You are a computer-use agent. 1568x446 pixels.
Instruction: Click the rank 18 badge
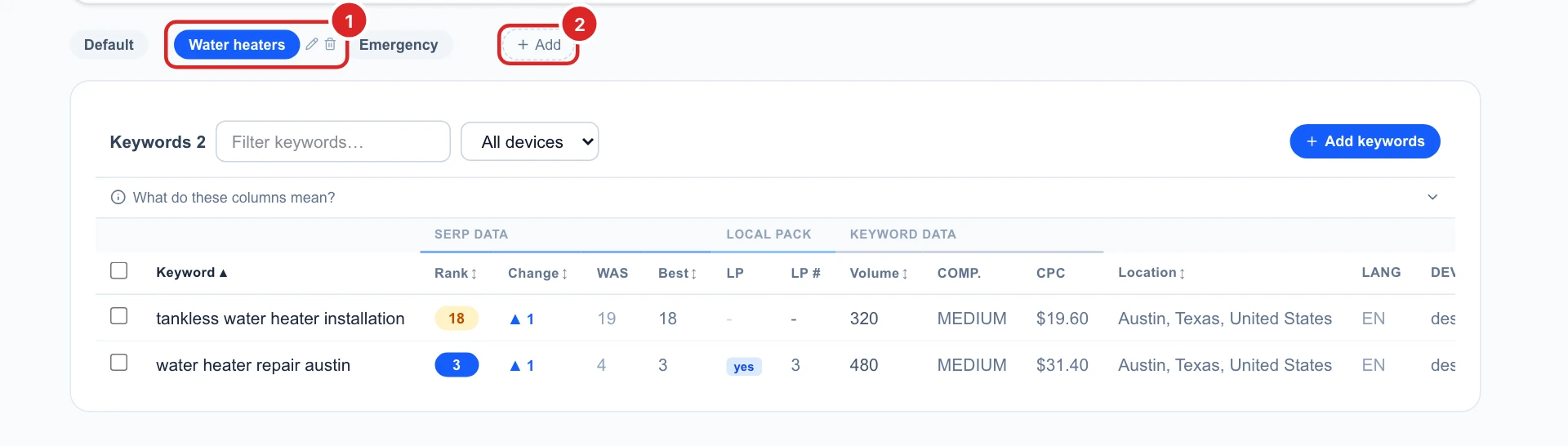(457, 319)
